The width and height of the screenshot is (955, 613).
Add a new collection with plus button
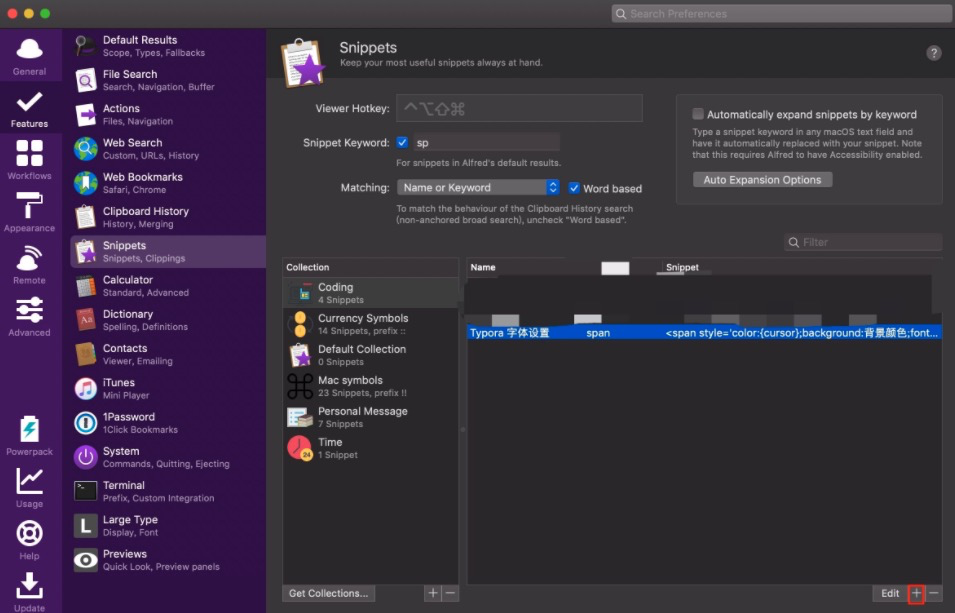click(x=432, y=593)
